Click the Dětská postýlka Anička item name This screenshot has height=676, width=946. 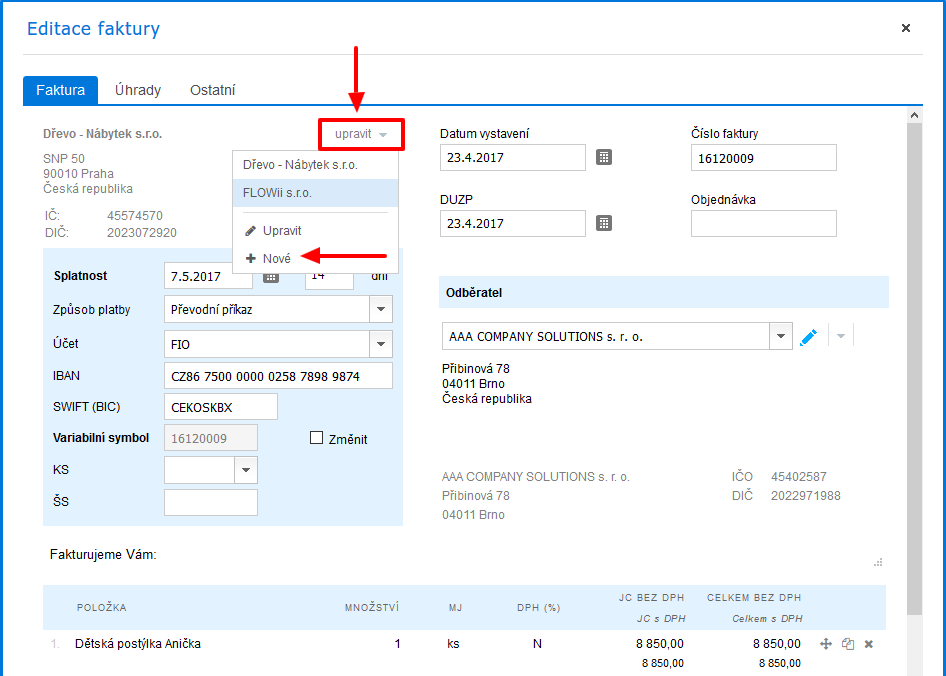(138, 644)
